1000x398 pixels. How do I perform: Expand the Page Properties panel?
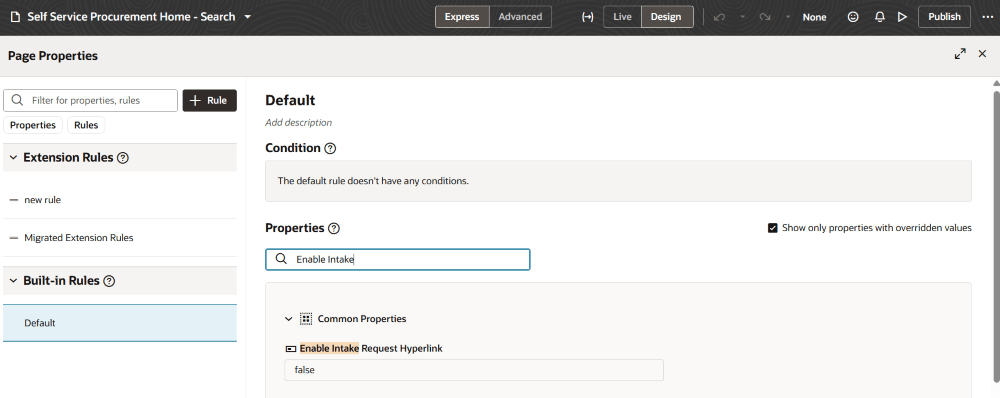pyautogui.click(x=960, y=54)
